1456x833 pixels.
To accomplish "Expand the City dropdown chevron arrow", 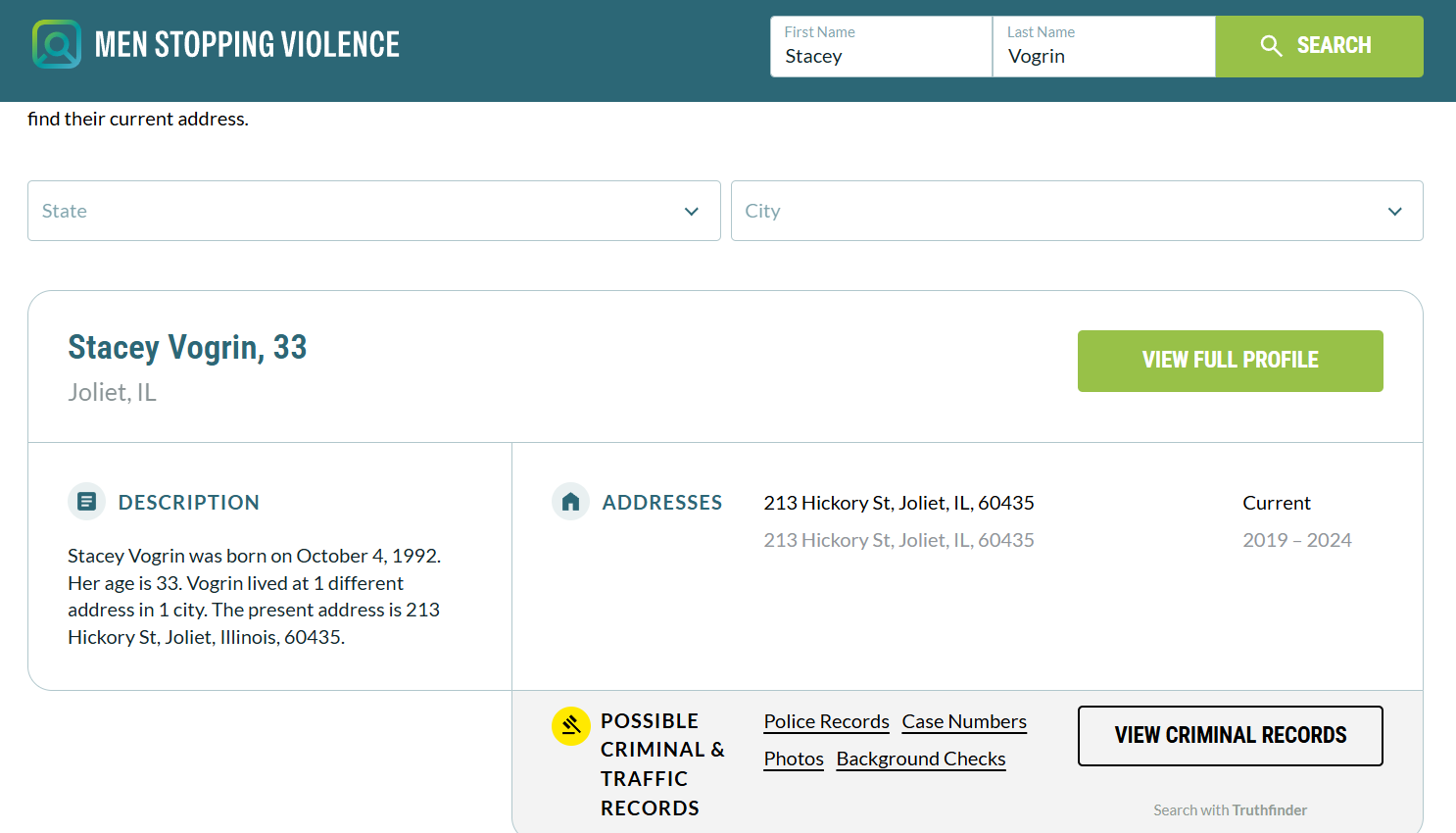I will pos(1394,212).
